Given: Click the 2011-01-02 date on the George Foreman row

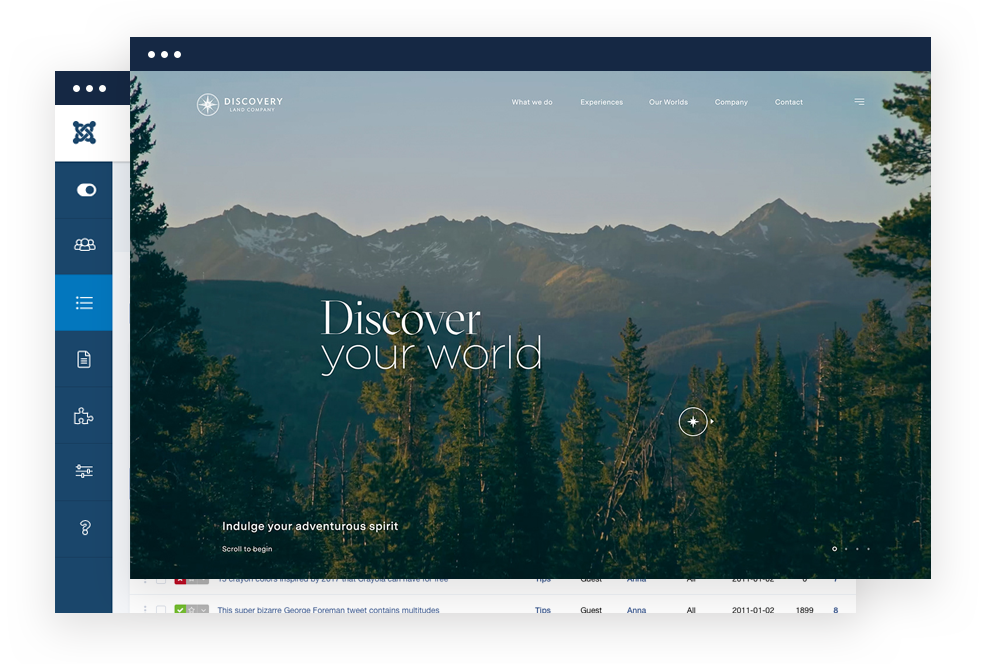Looking at the screenshot, I should [x=753, y=610].
